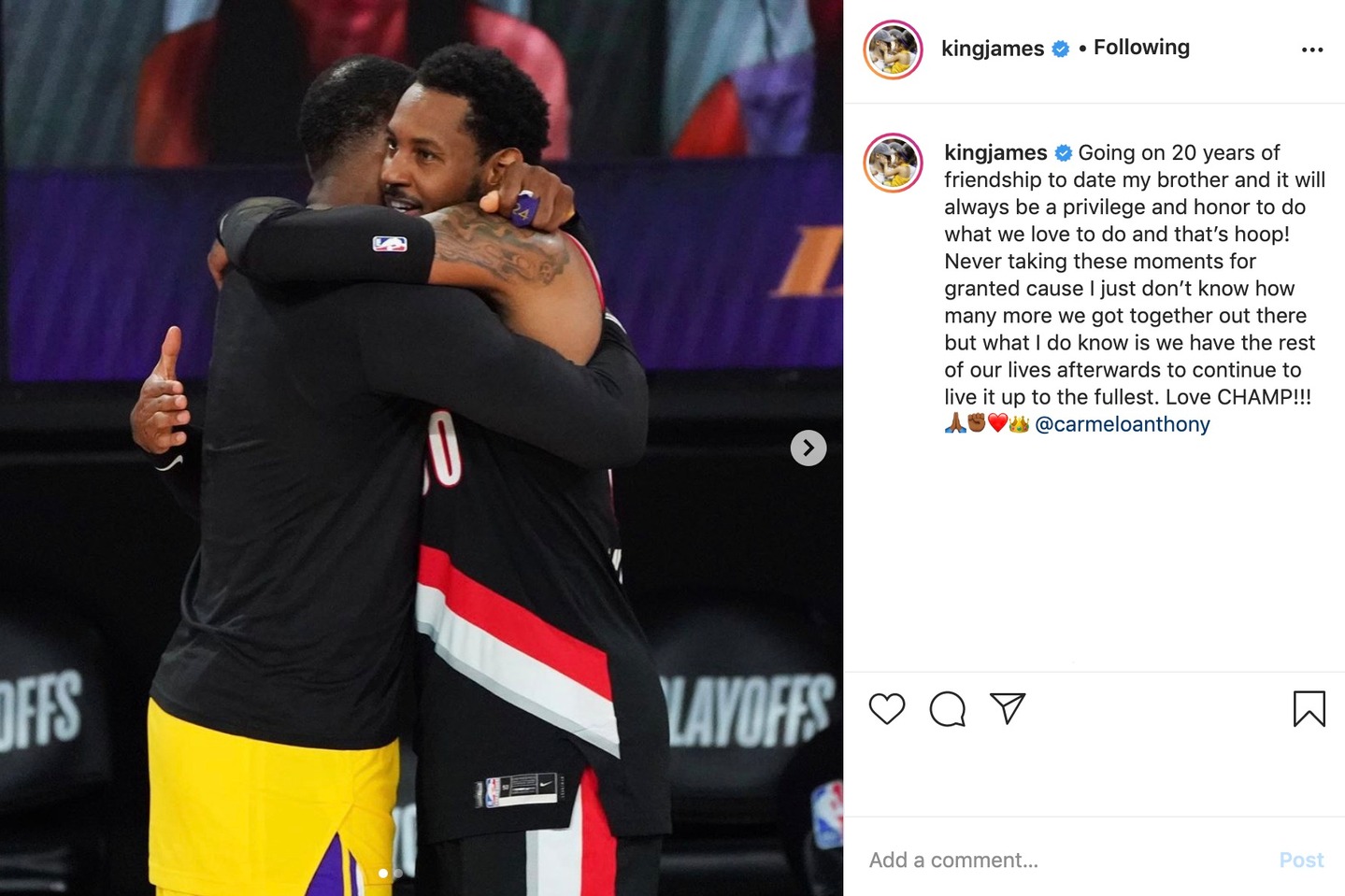Share the post using the paper plane icon

(x=1008, y=708)
